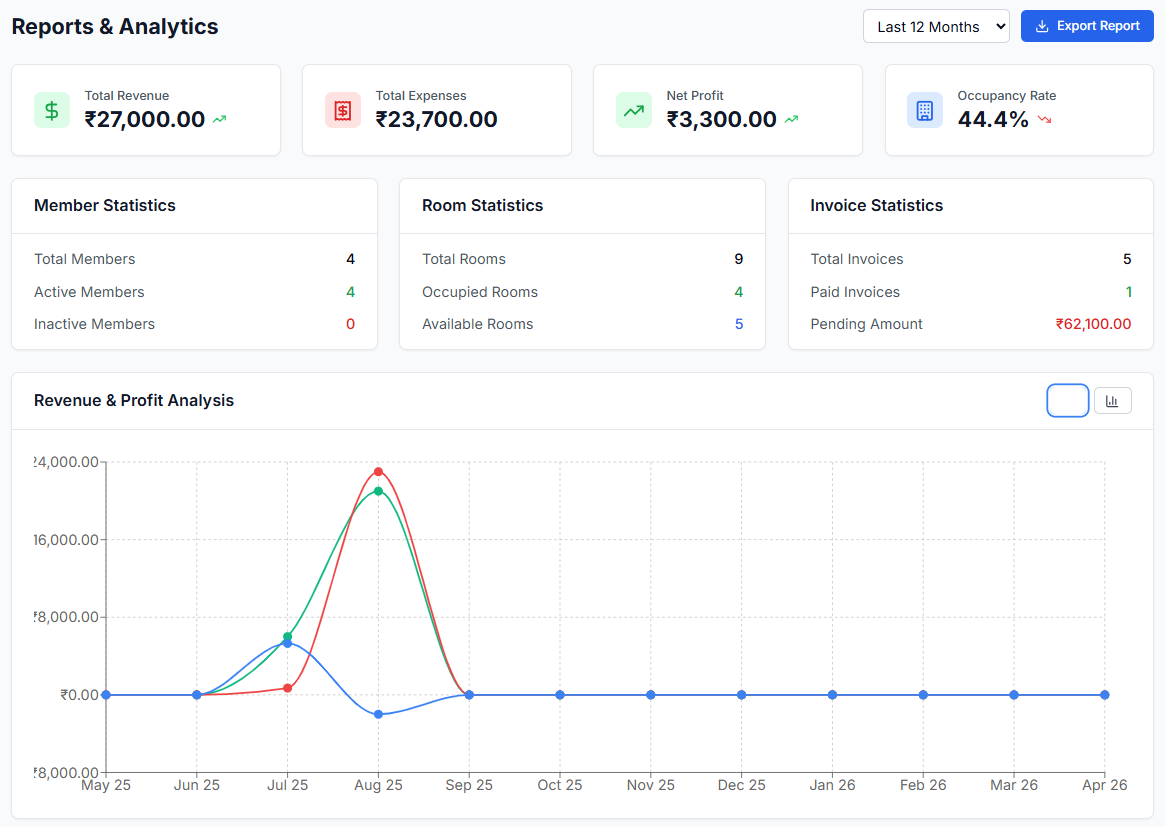Click the red downward trend arrow beside 44.4%
This screenshot has width=1165, height=827.
1045,119
